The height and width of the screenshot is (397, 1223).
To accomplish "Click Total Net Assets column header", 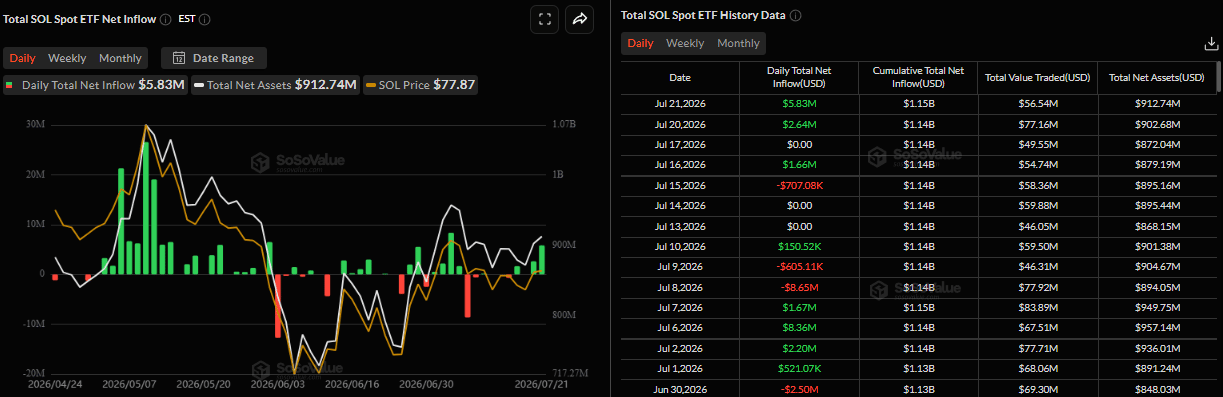I will [x=1157, y=77].
